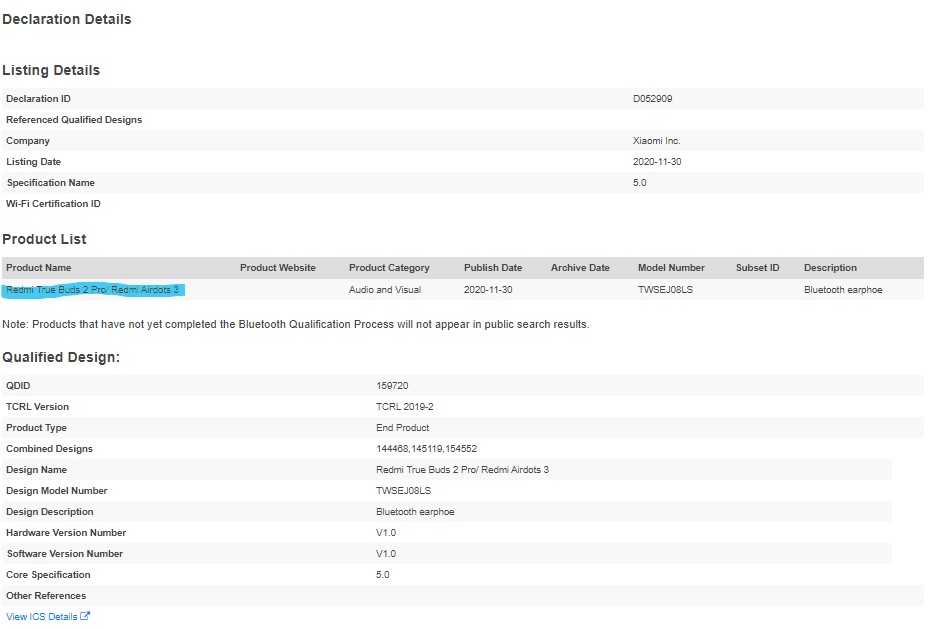
Task: Click the QDID row label
Action: (x=18, y=386)
